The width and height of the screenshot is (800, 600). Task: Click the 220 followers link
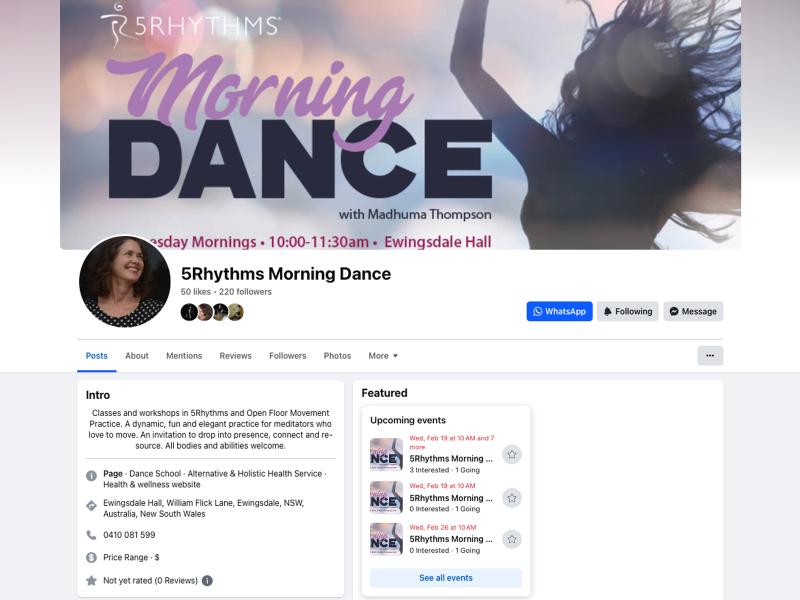[245, 292]
